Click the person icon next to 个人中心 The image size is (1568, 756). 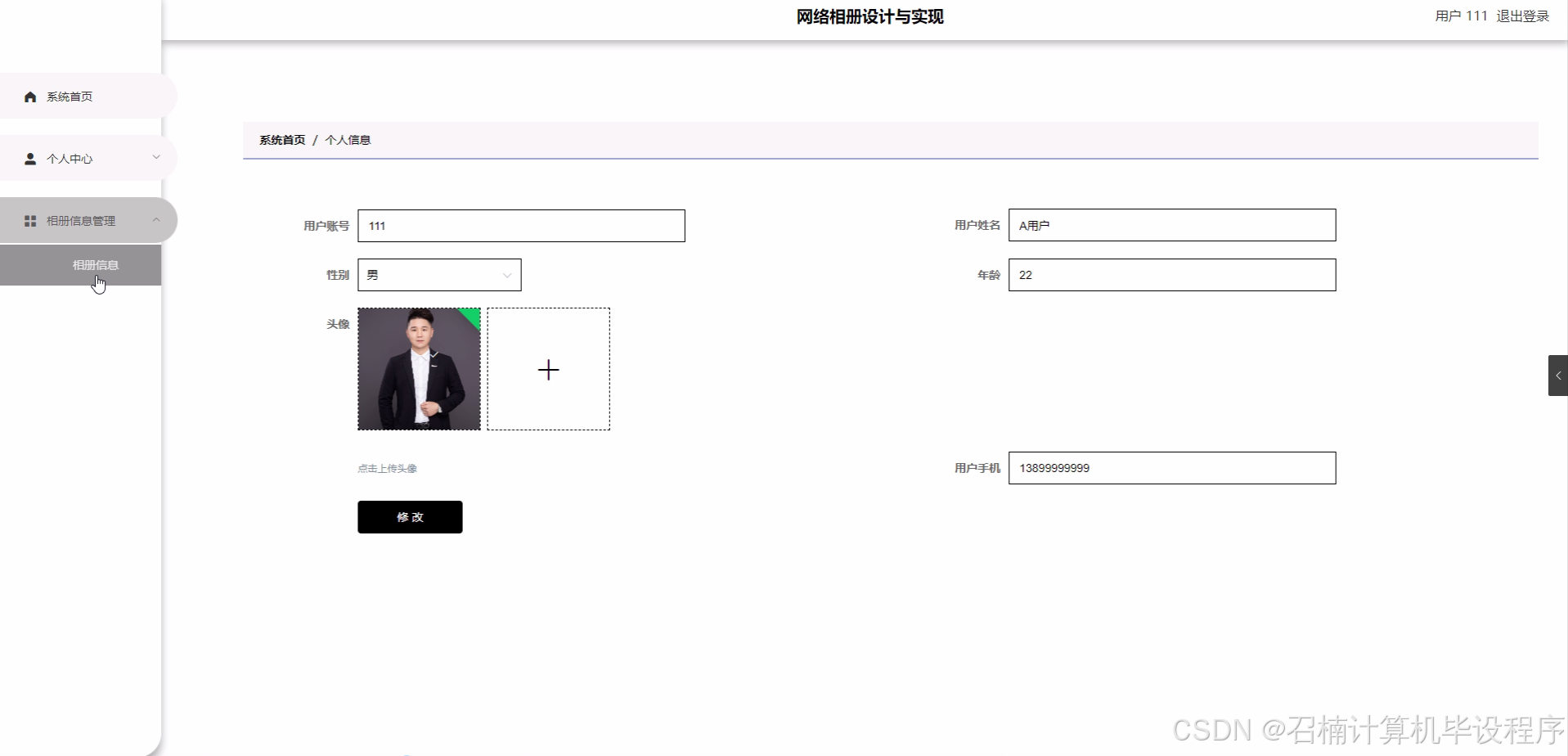click(30, 158)
